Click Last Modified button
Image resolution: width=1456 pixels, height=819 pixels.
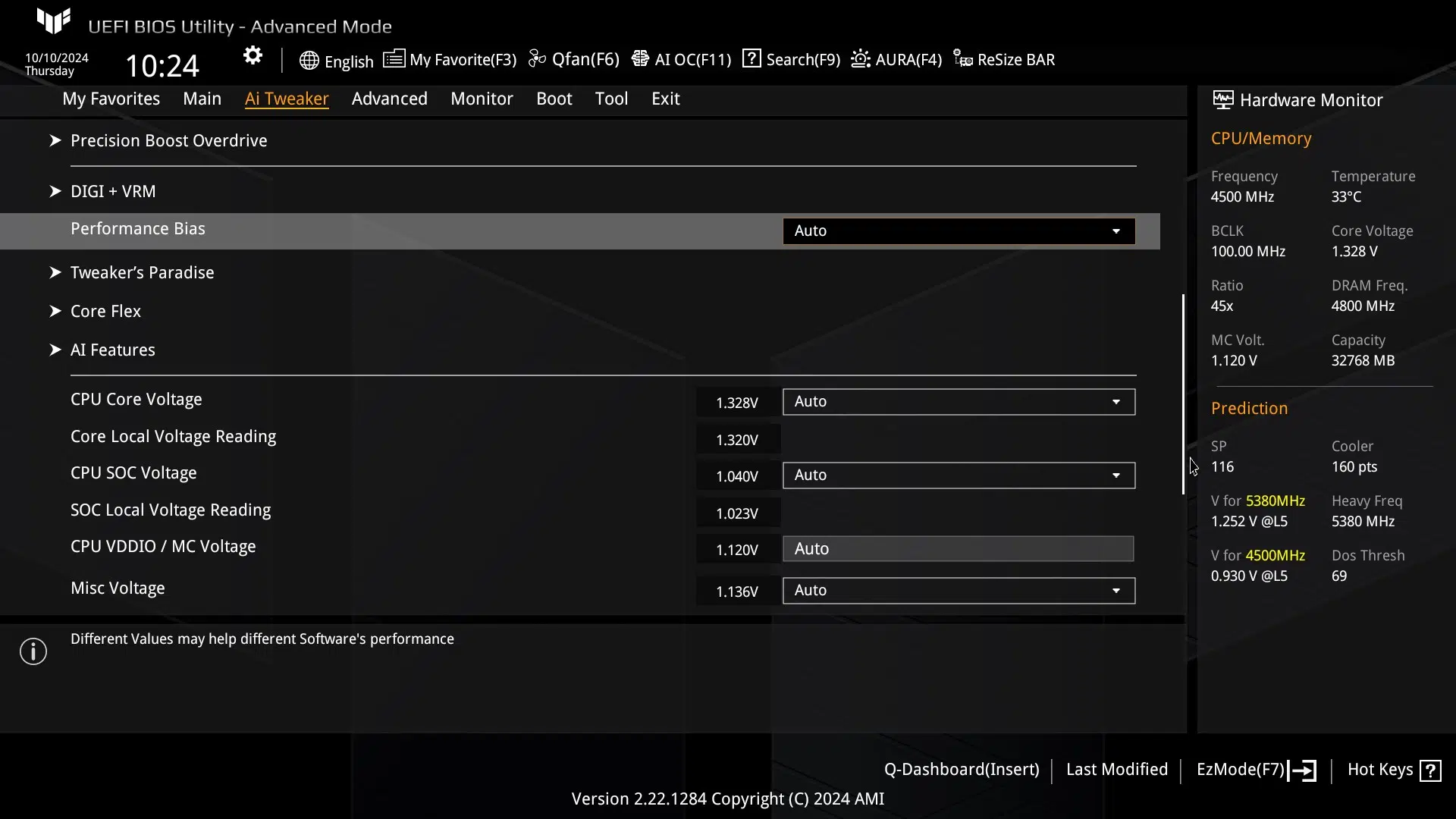[1117, 770]
